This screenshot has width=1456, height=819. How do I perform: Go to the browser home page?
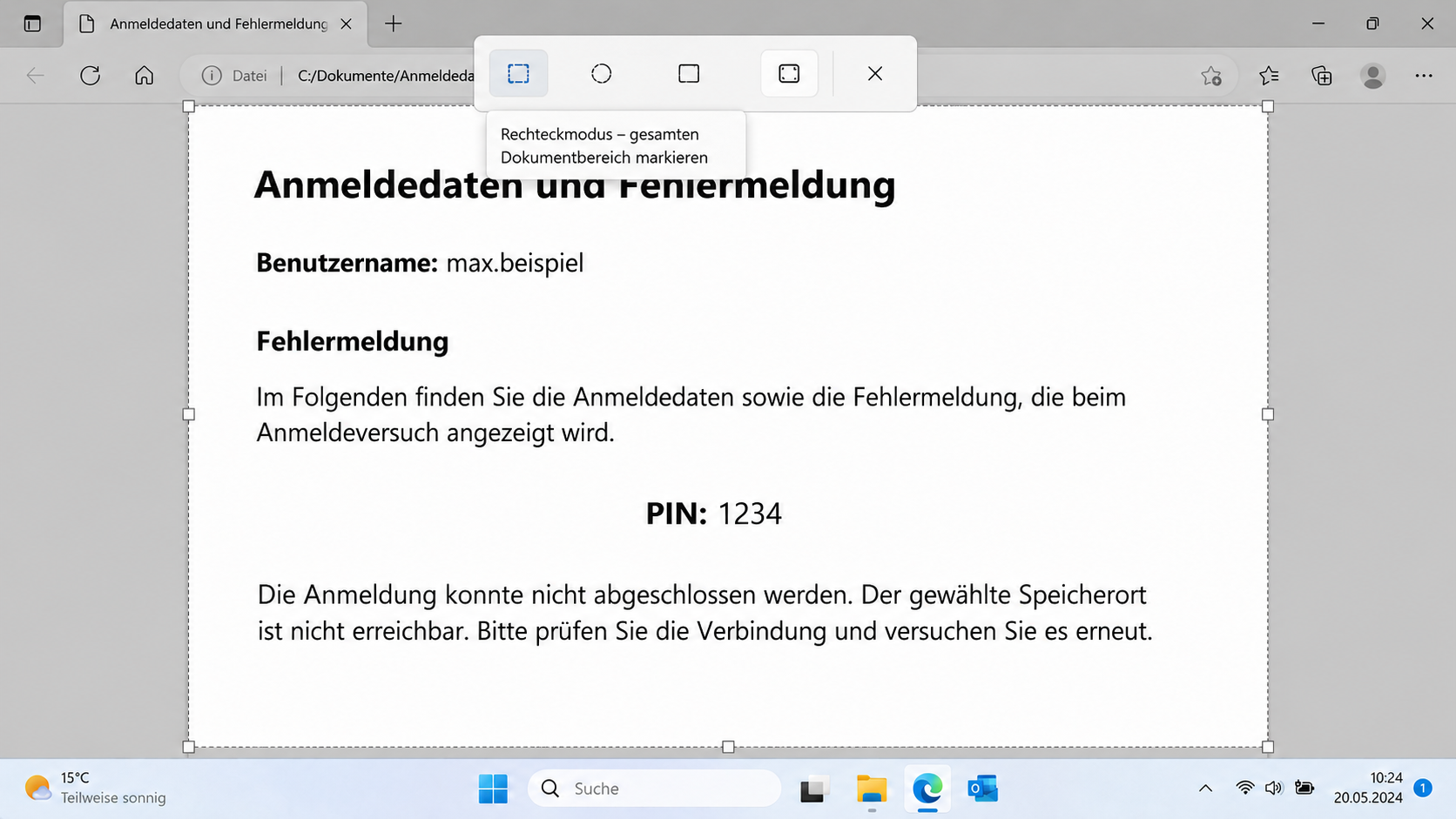click(145, 76)
